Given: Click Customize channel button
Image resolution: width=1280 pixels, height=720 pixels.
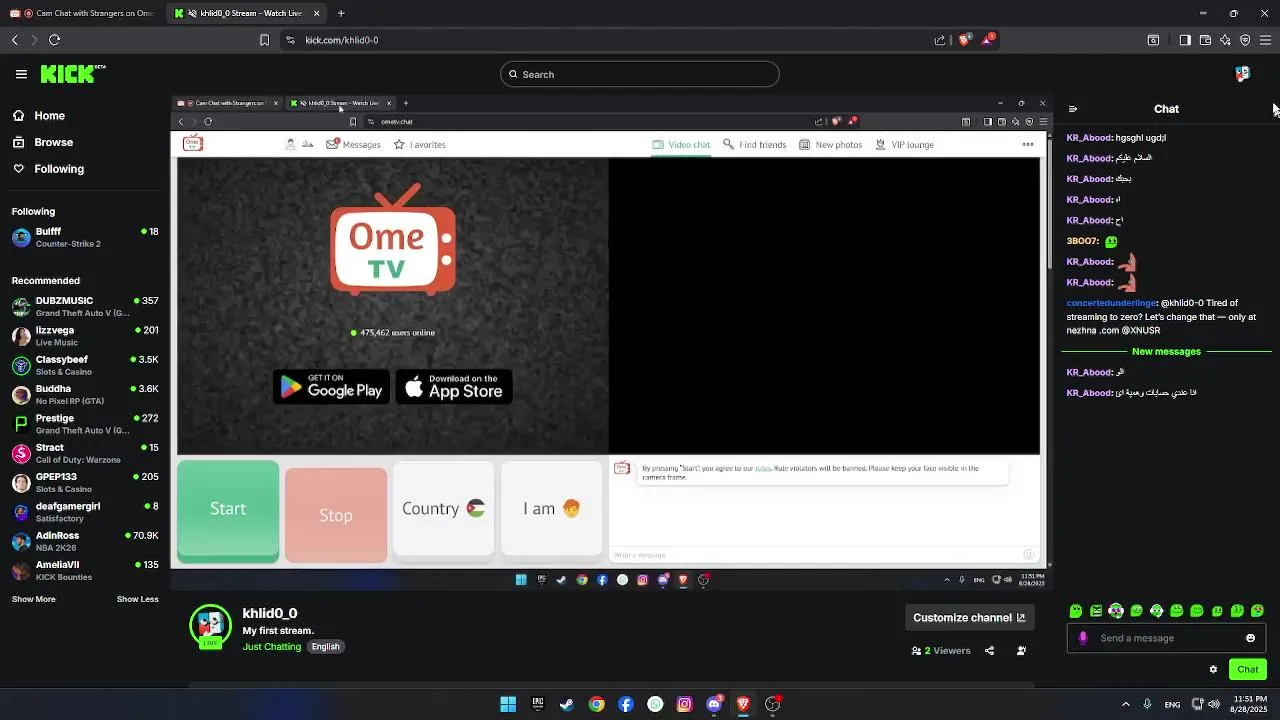Looking at the screenshot, I should (x=969, y=618).
